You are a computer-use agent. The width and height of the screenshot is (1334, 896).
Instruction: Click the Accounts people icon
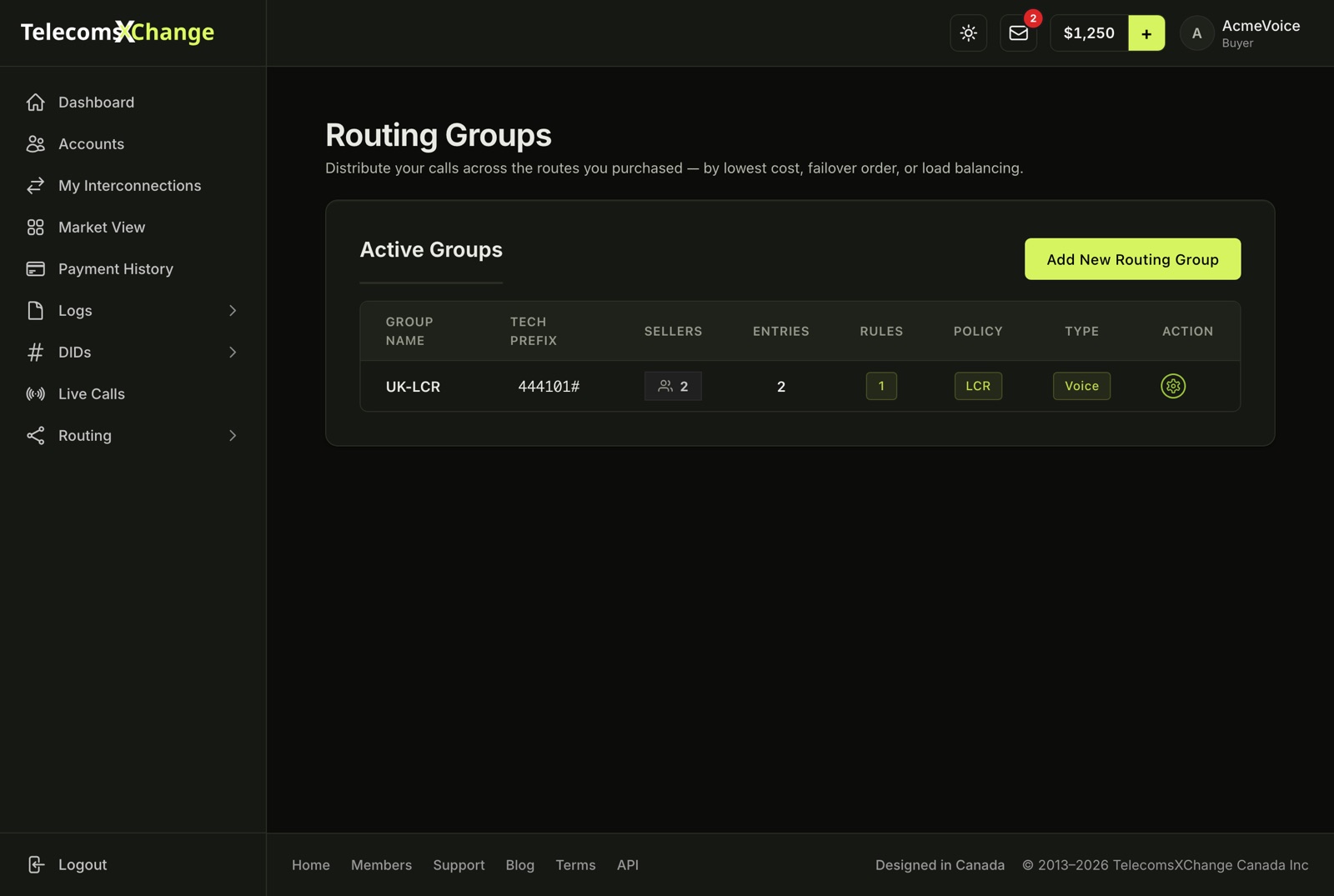35,143
